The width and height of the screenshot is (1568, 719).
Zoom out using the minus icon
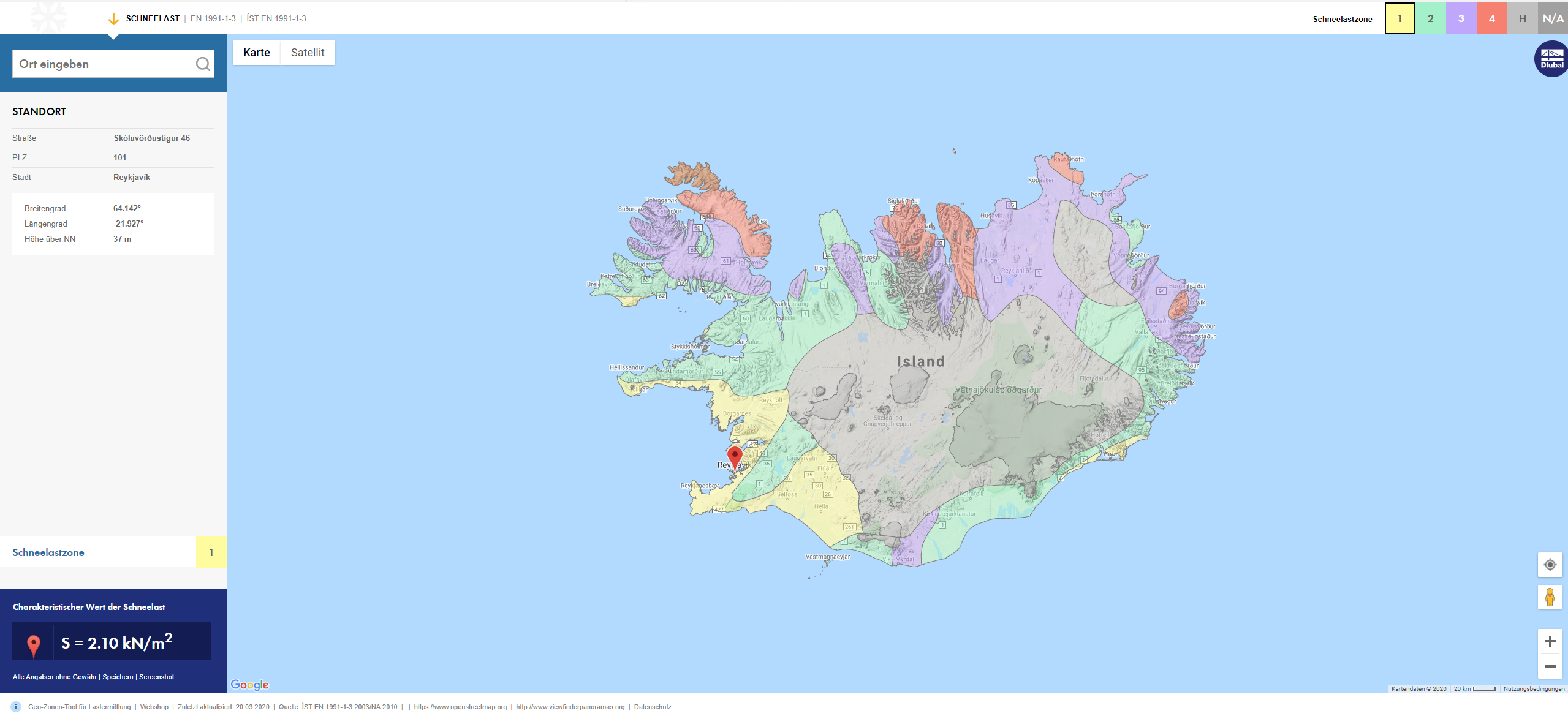click(1550, 666)
